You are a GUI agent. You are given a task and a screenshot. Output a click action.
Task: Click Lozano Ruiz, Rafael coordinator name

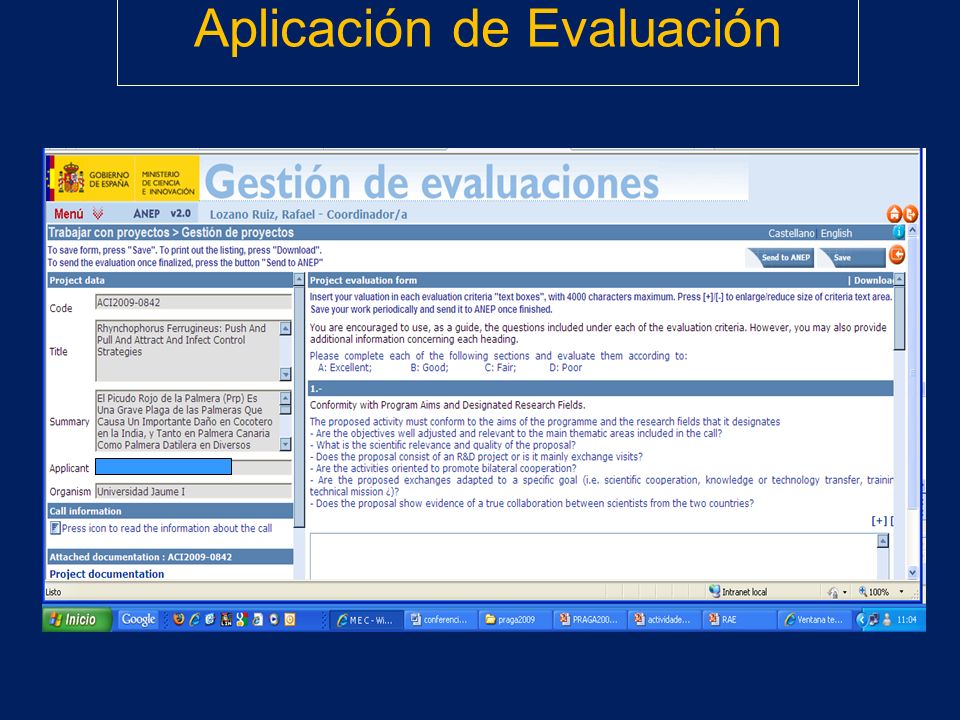coord(308,214)
